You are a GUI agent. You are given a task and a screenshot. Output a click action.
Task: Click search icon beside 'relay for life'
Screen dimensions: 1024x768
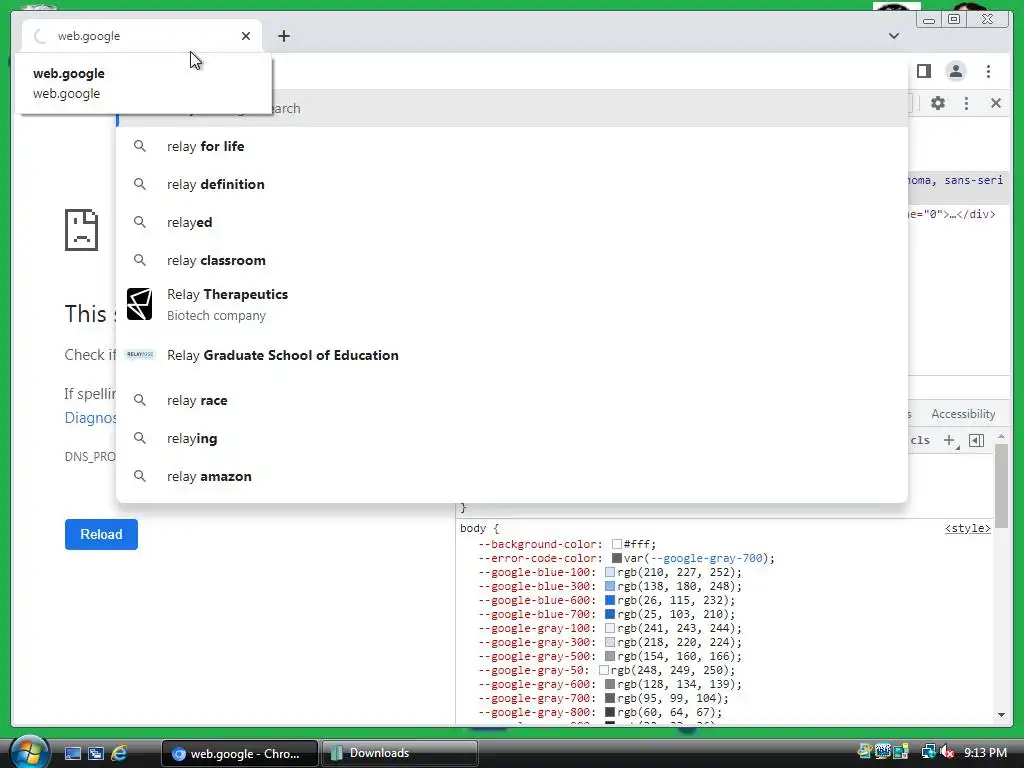pyautogui.click(x=140, y=146)
